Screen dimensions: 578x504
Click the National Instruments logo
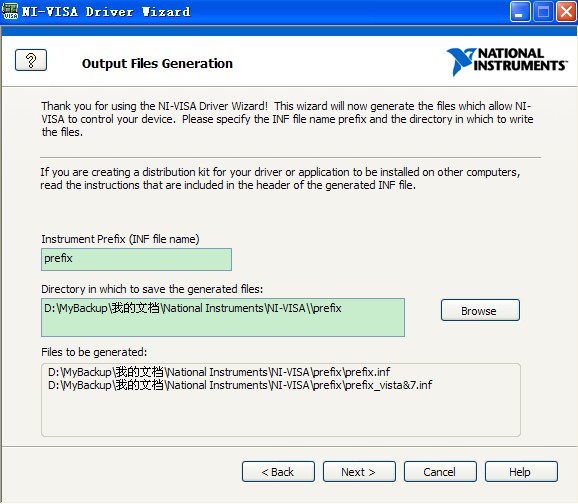point(507,62)
